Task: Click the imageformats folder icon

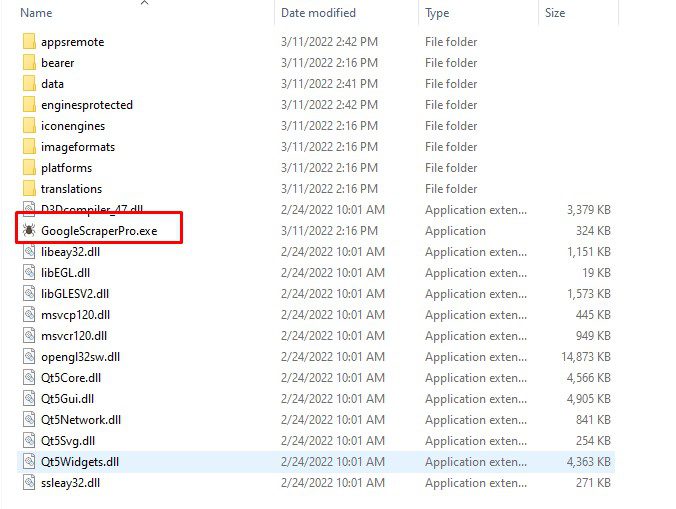Action: pos(29,147)
